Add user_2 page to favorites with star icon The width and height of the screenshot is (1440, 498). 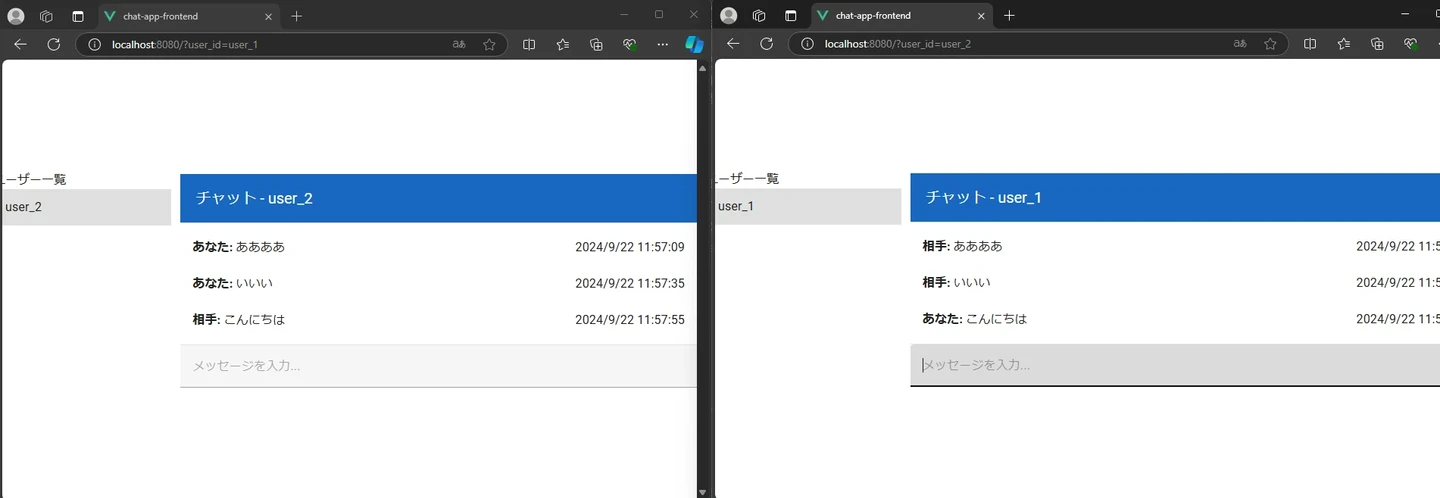tap(1270, 44)
